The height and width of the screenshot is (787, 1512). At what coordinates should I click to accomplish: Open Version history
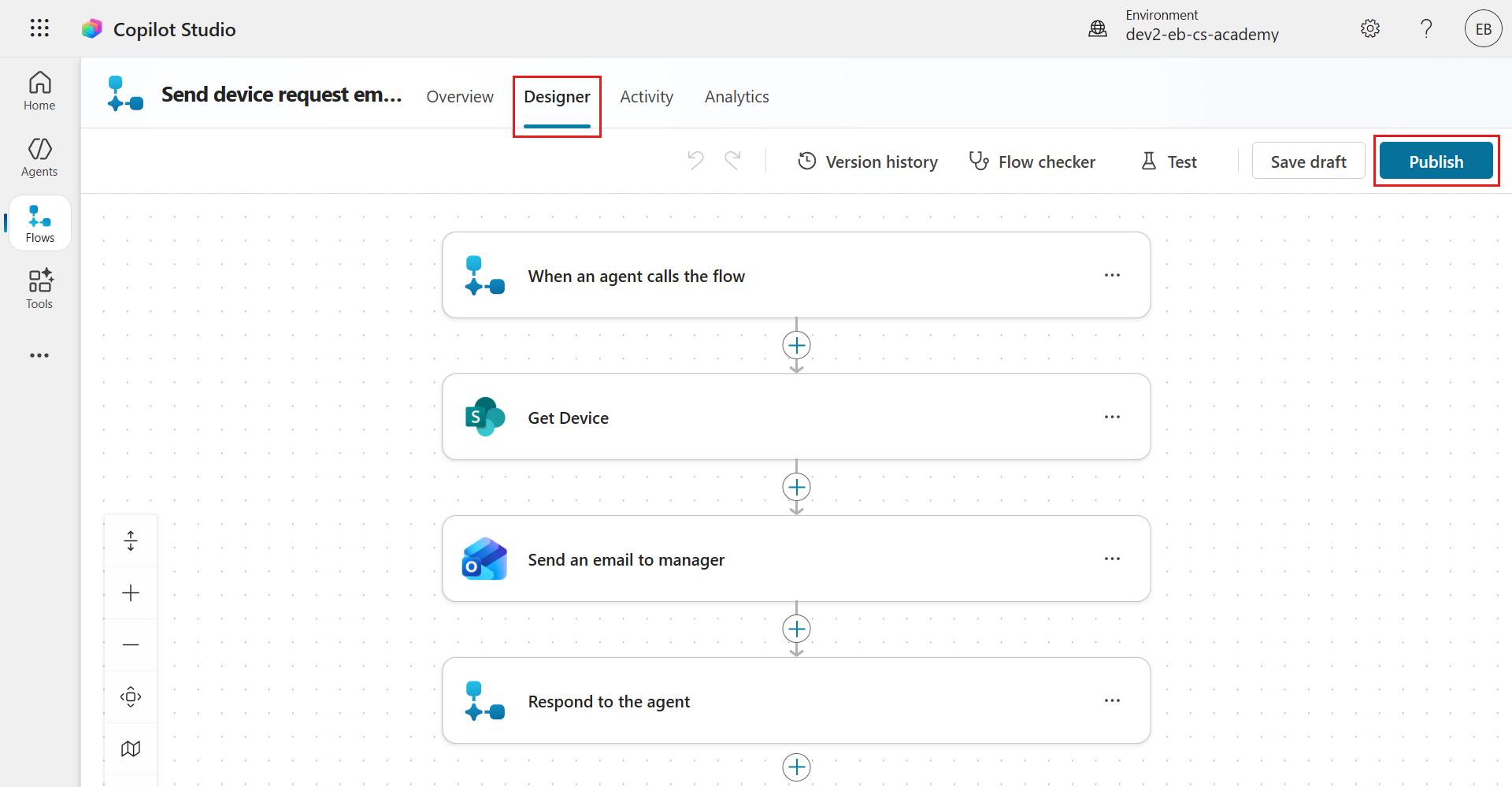click(x=868, y=161)
